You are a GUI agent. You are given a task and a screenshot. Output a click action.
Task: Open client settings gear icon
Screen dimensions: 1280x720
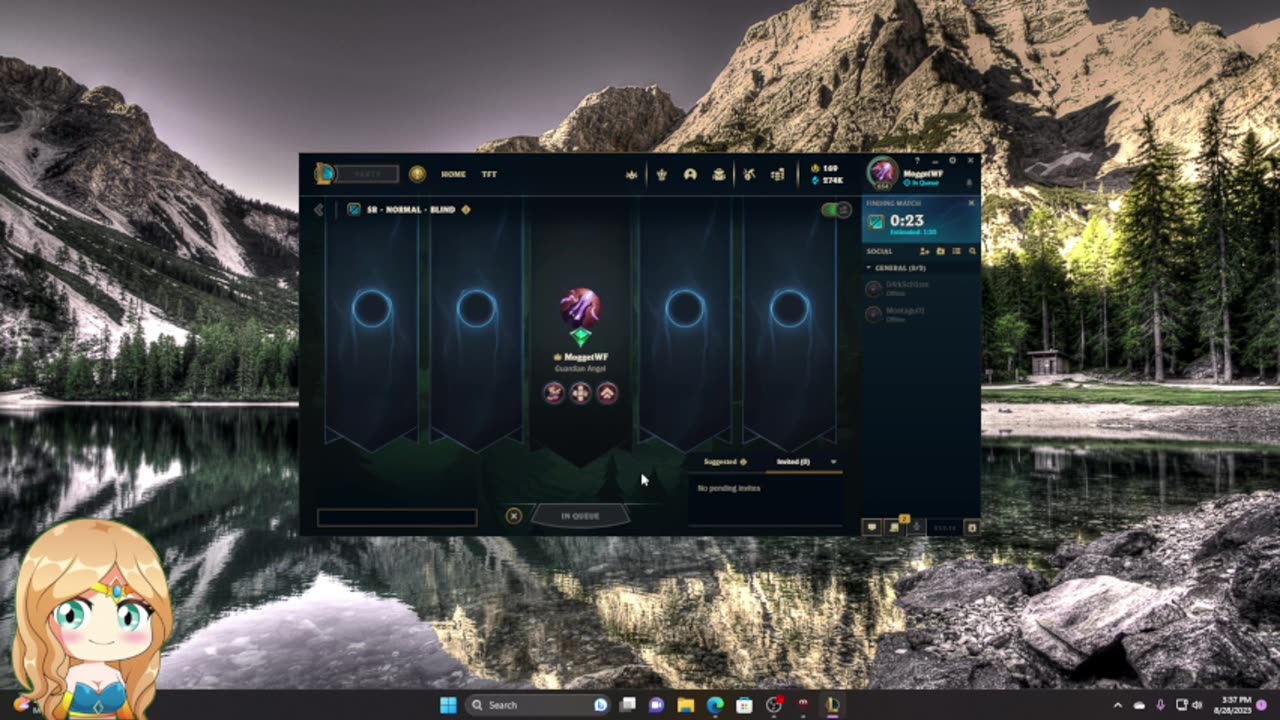click(953, 160)
